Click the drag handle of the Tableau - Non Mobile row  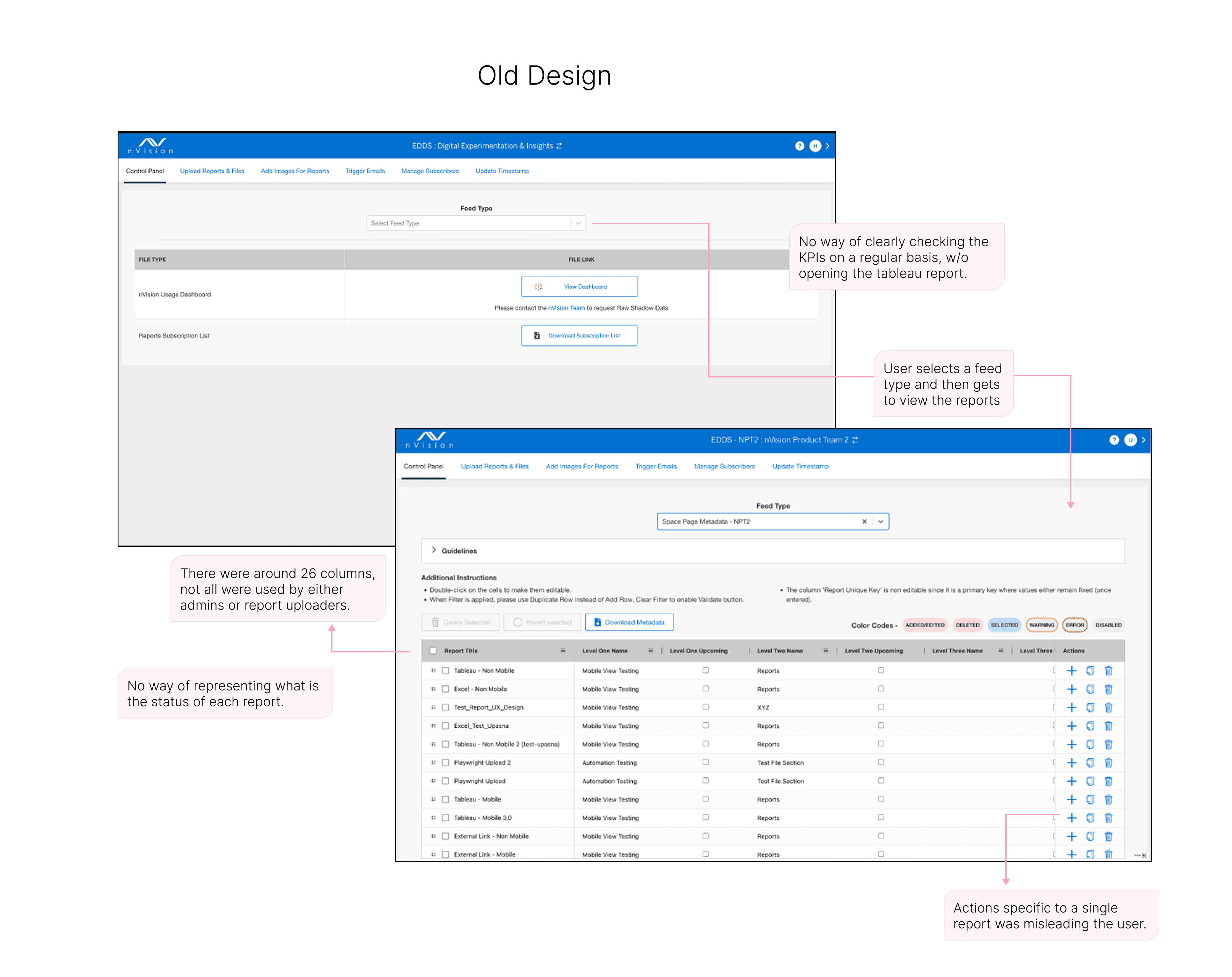pyautogui.click(x=433, y=671)
